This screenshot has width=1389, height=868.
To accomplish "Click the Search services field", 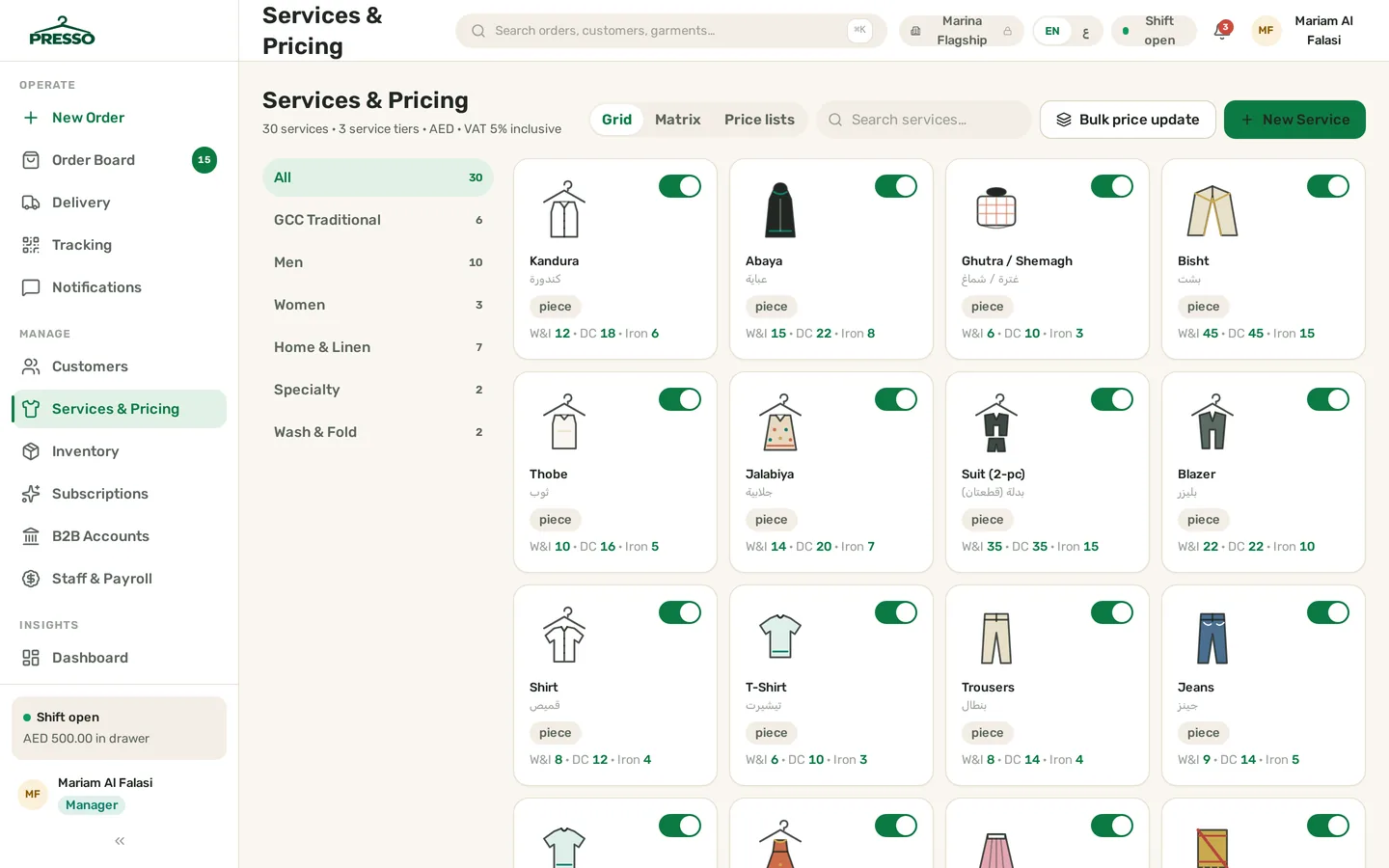I will click(924, 120).
